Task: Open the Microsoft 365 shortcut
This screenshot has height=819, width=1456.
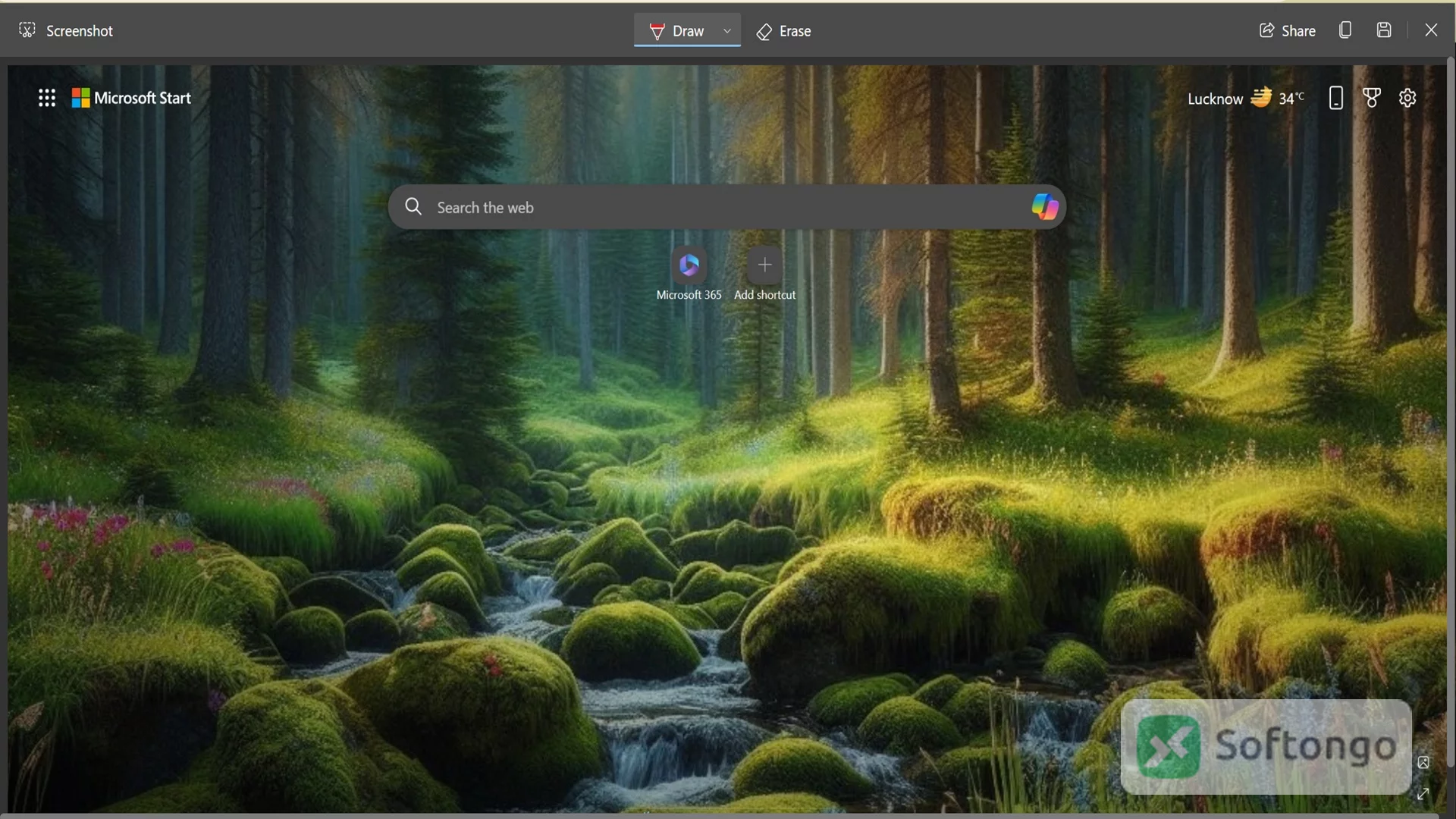Action: [x=689, y=274]
